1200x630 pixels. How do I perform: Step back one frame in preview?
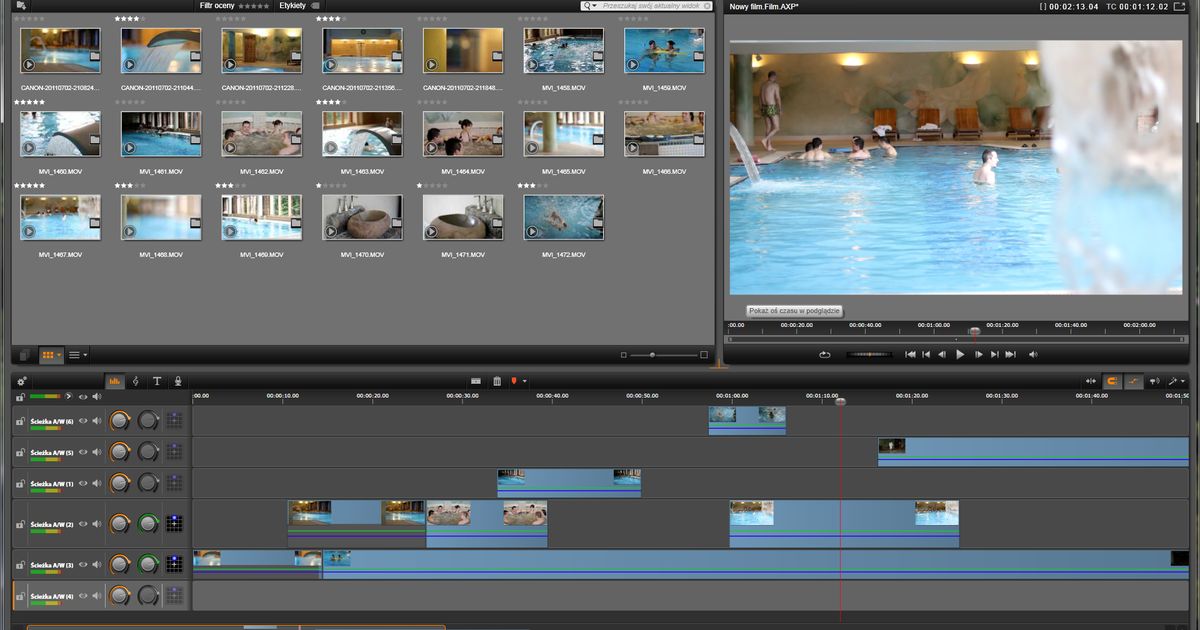pos(942,354)
